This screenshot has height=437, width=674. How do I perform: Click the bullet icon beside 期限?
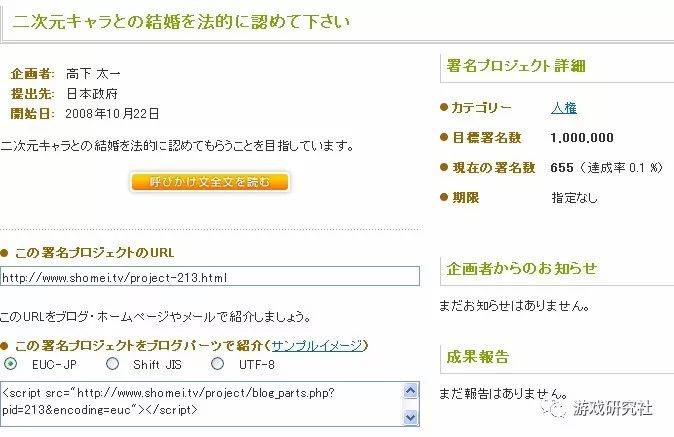click(444, 198)
